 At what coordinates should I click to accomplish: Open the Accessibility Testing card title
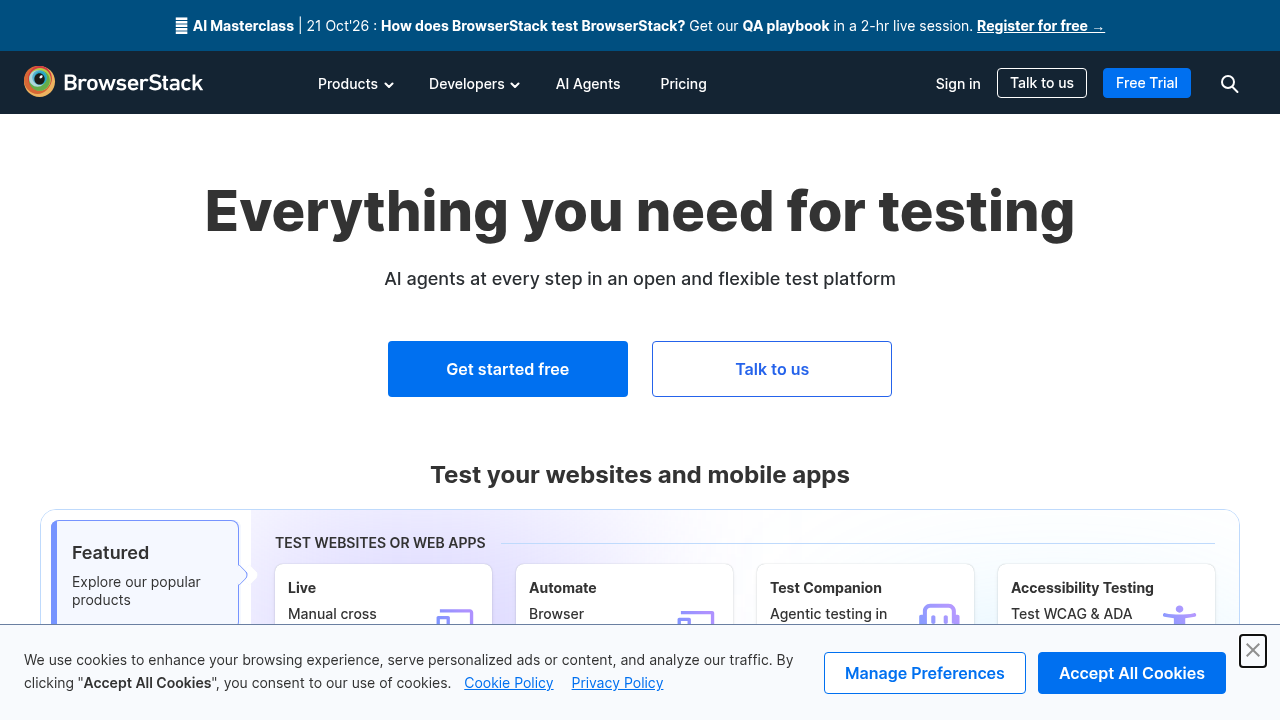click(1082, 588)
